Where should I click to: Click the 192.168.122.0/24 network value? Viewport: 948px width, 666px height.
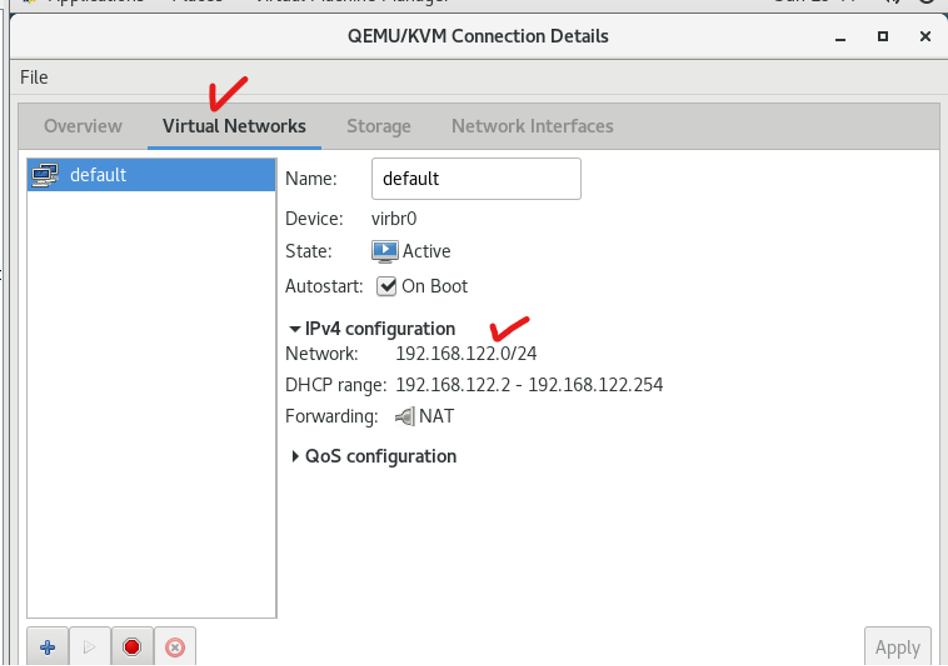[x=466, y=354]
